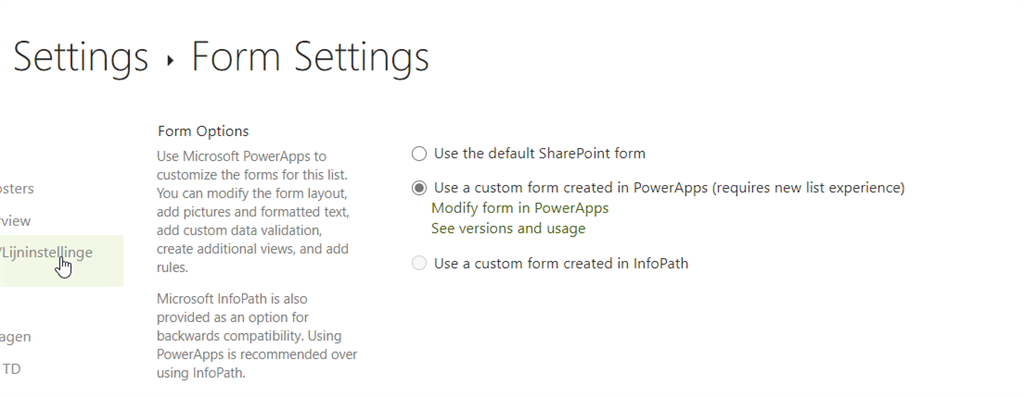
Task: Click the InfoPath backwards compatibility paragraph
Action: pyautogui.click(x=257, y=336)
